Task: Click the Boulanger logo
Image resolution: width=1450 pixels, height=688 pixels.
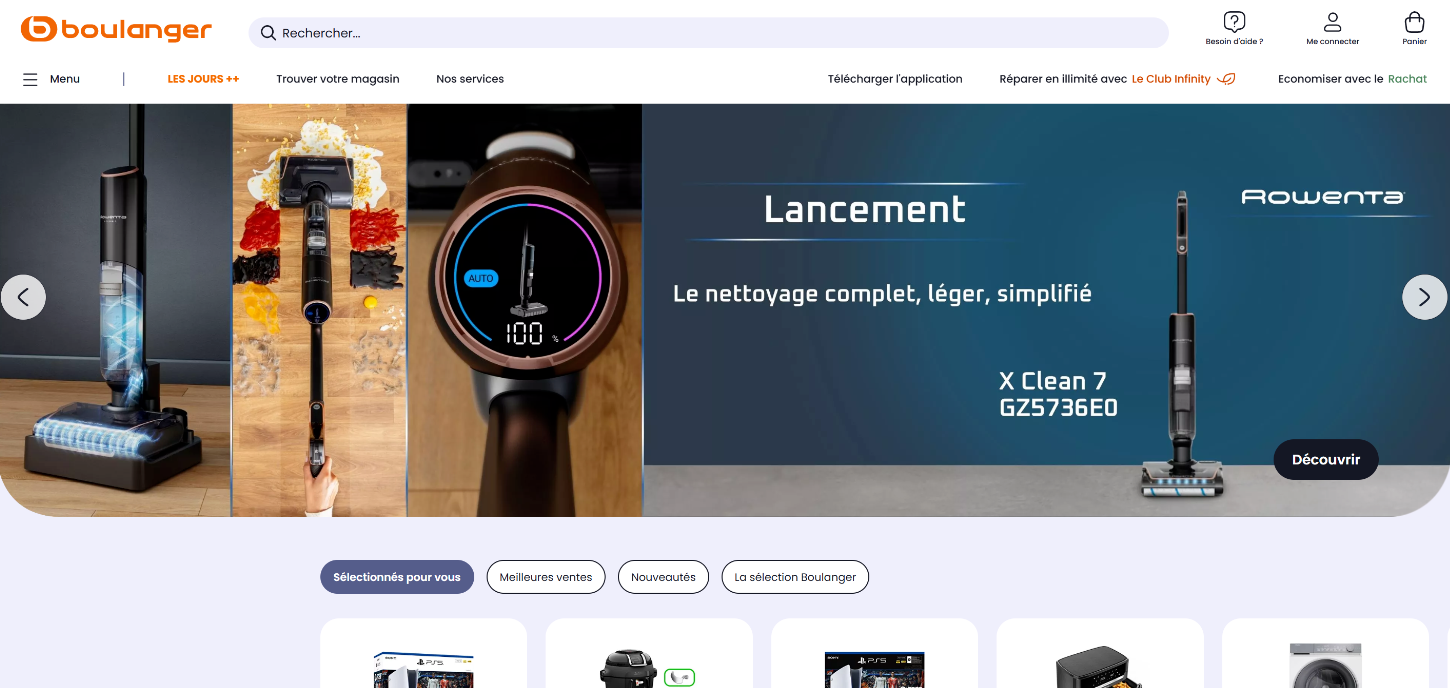Action: point(116,30)
